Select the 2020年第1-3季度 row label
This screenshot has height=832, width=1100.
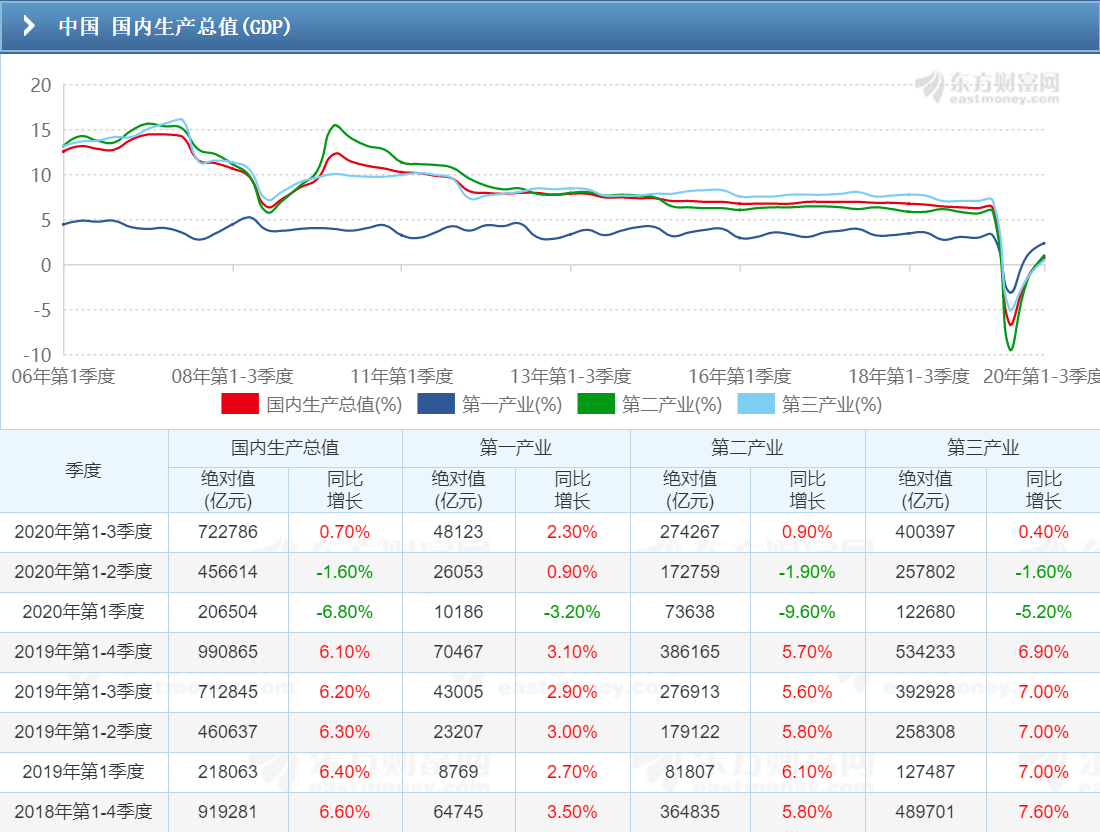[x=84, y=532]
